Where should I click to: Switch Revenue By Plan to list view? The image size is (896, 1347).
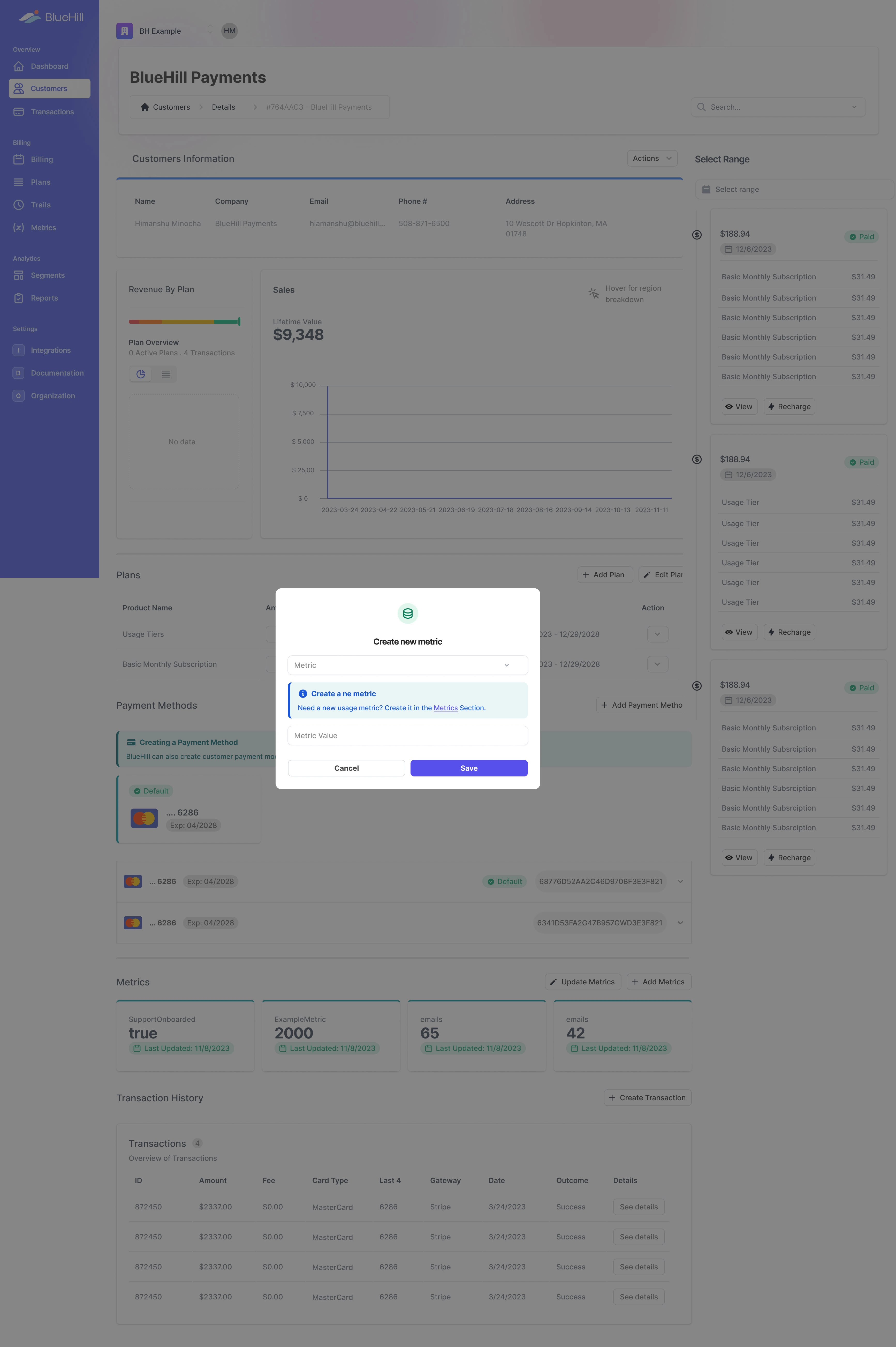coord(166,375)
